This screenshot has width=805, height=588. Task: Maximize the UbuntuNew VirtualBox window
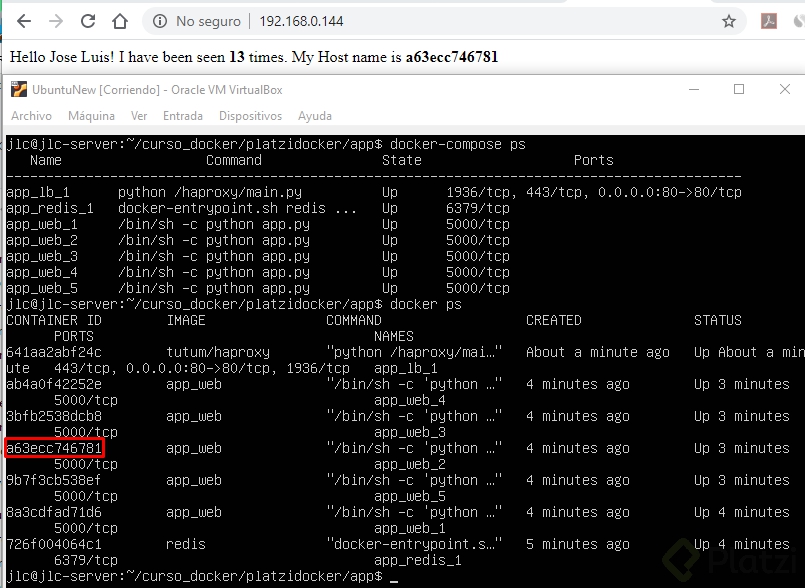click(x=739, y=89)
